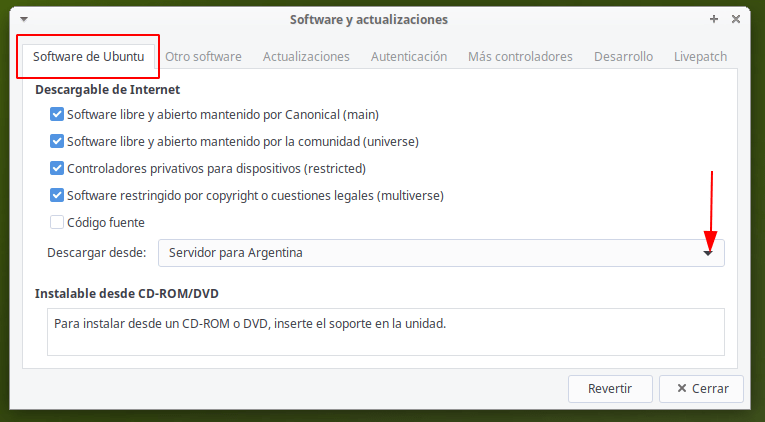
Task: Switch to the Software de Ubuntu tab
Action: (x=88, y=57)
